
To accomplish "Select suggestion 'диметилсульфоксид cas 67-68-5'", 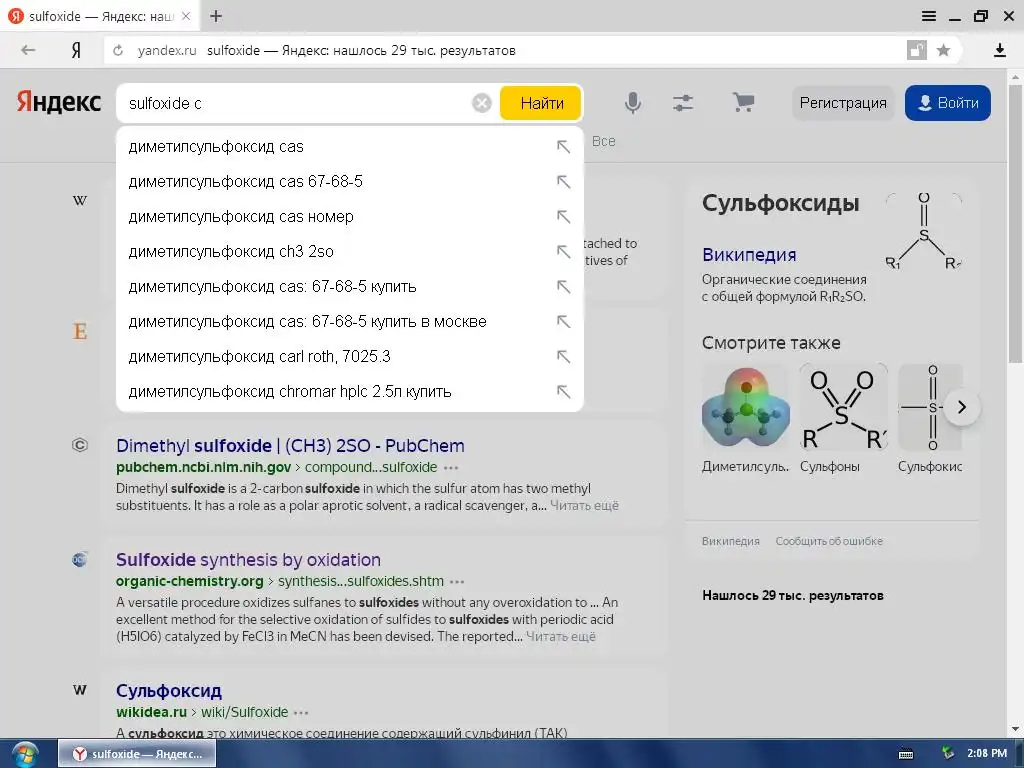I will (x=349, y=182).
